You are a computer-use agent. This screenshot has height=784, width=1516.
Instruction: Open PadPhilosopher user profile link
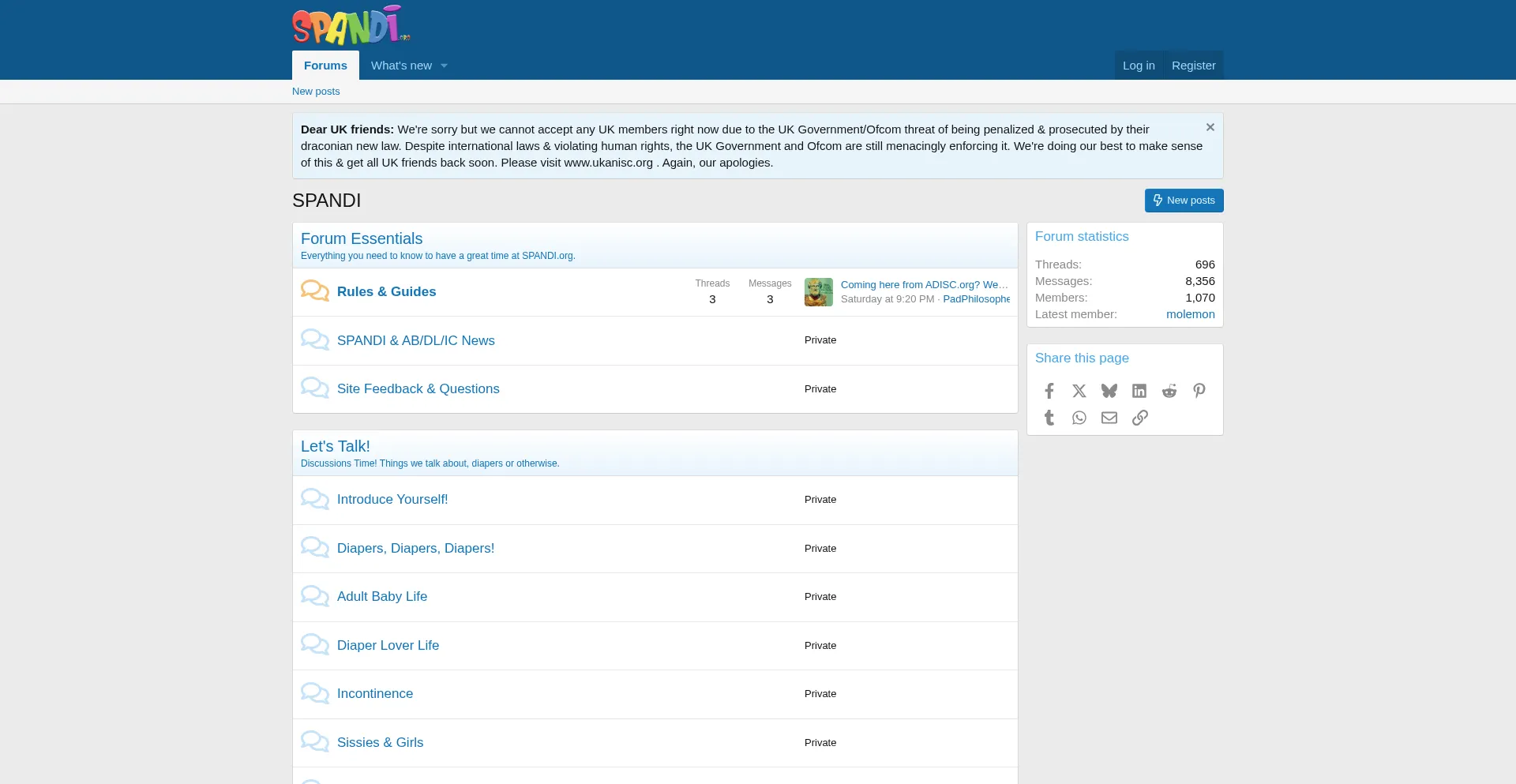[x=976, y=299]
